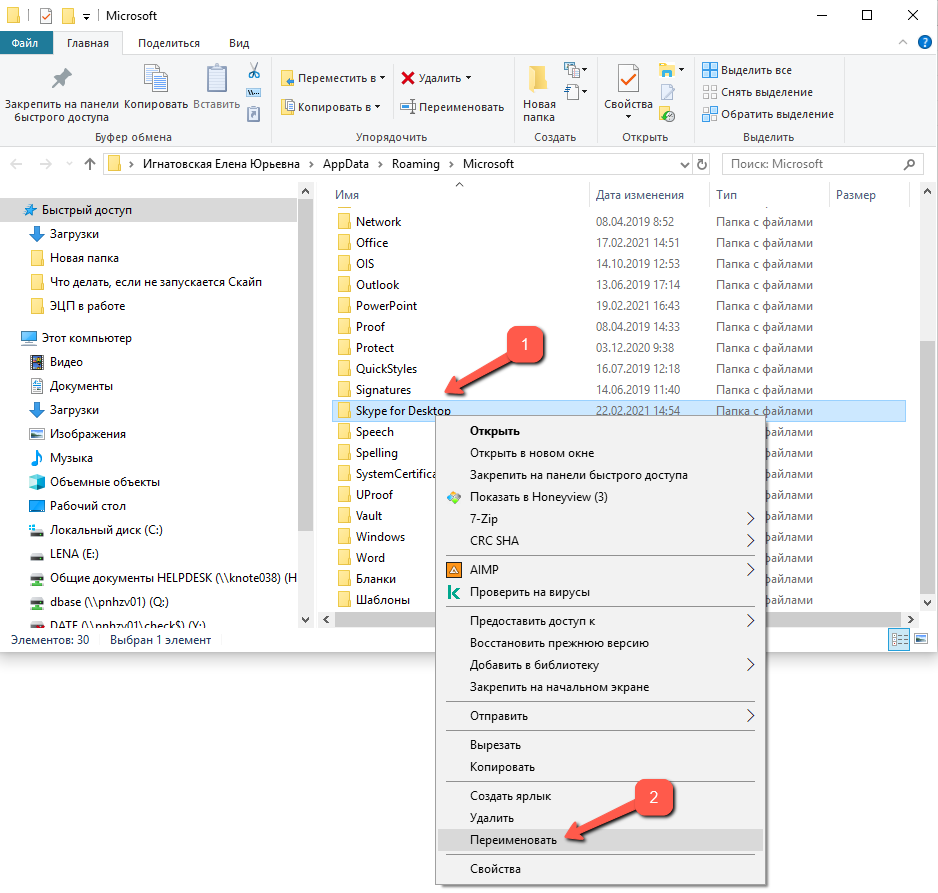
Task: Click the scissors Cut icon
Action: tap(254, 71)
